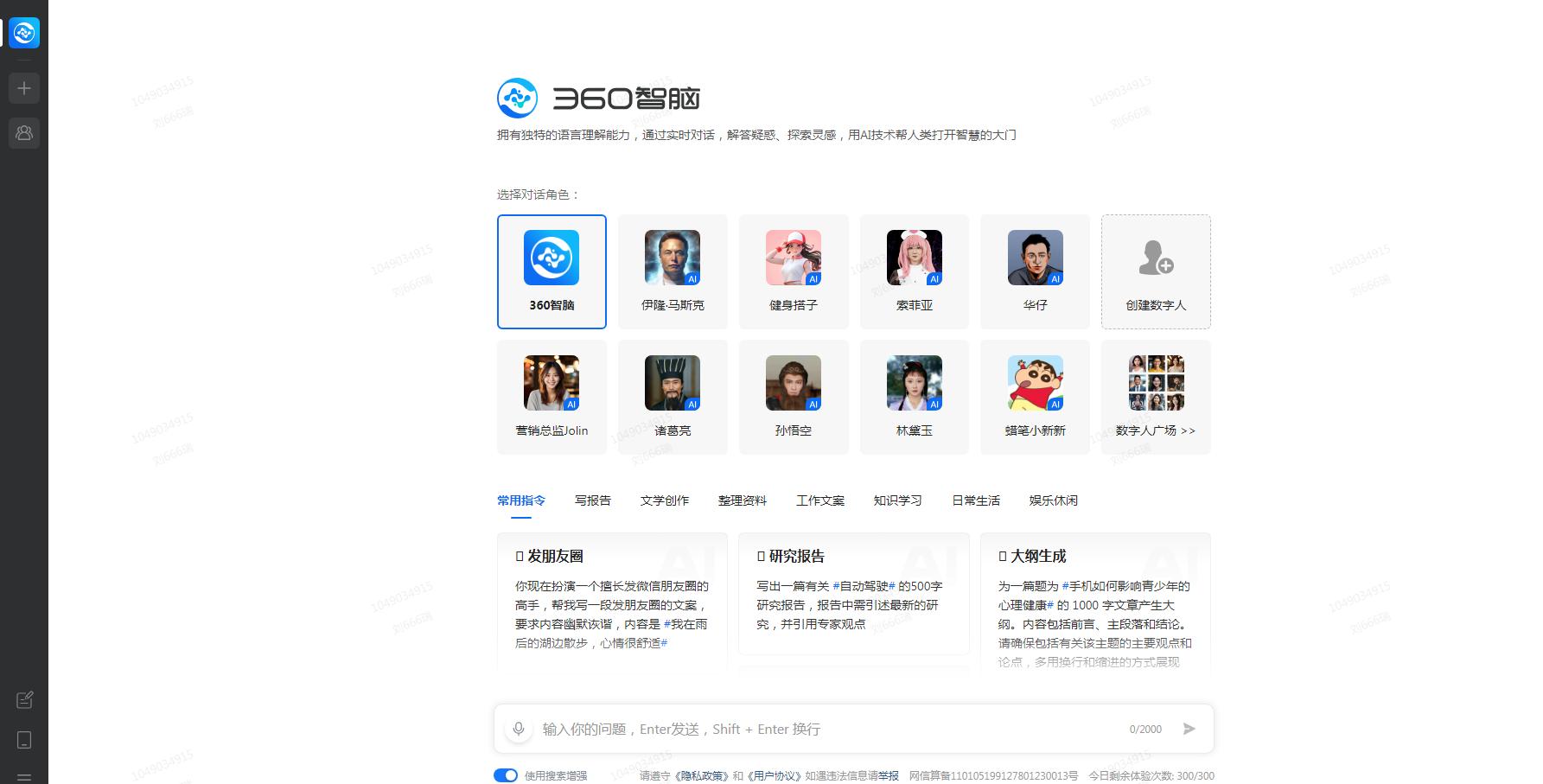1543x784 pixels.
Task: Open the digital human icon in the sidebar
Action: tap(24, 133)
